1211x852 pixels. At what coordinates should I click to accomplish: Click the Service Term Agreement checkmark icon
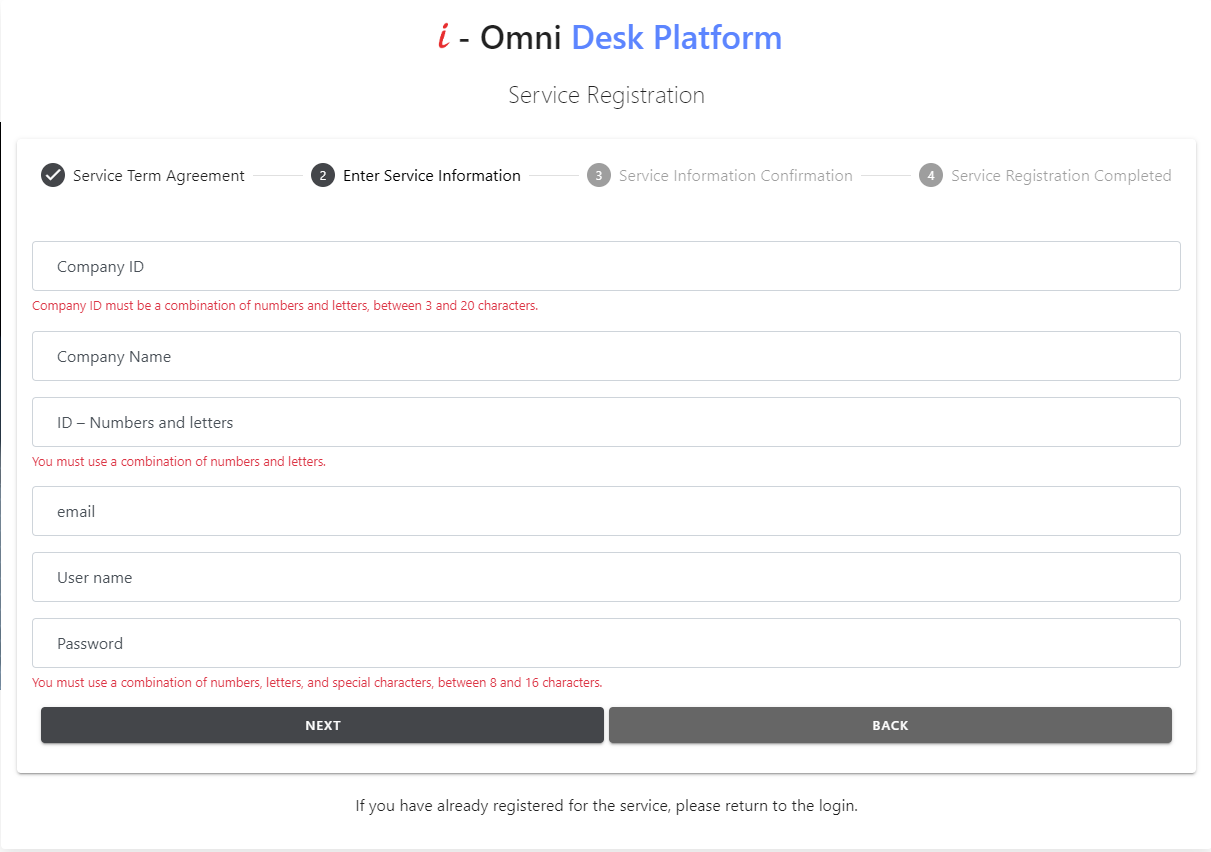[x=53, y=175]
